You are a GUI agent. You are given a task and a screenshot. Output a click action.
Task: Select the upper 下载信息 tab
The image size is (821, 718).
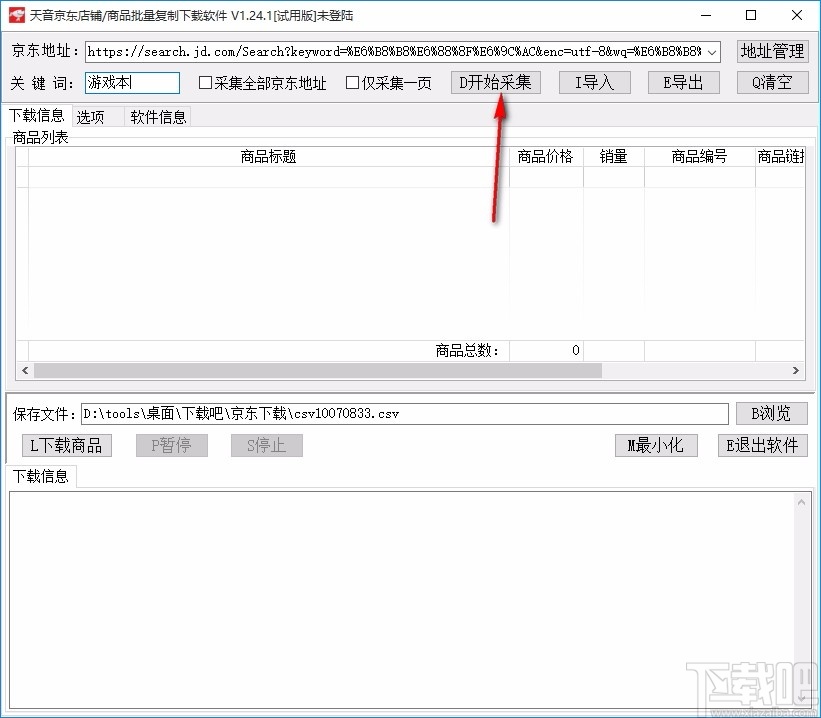37,115
